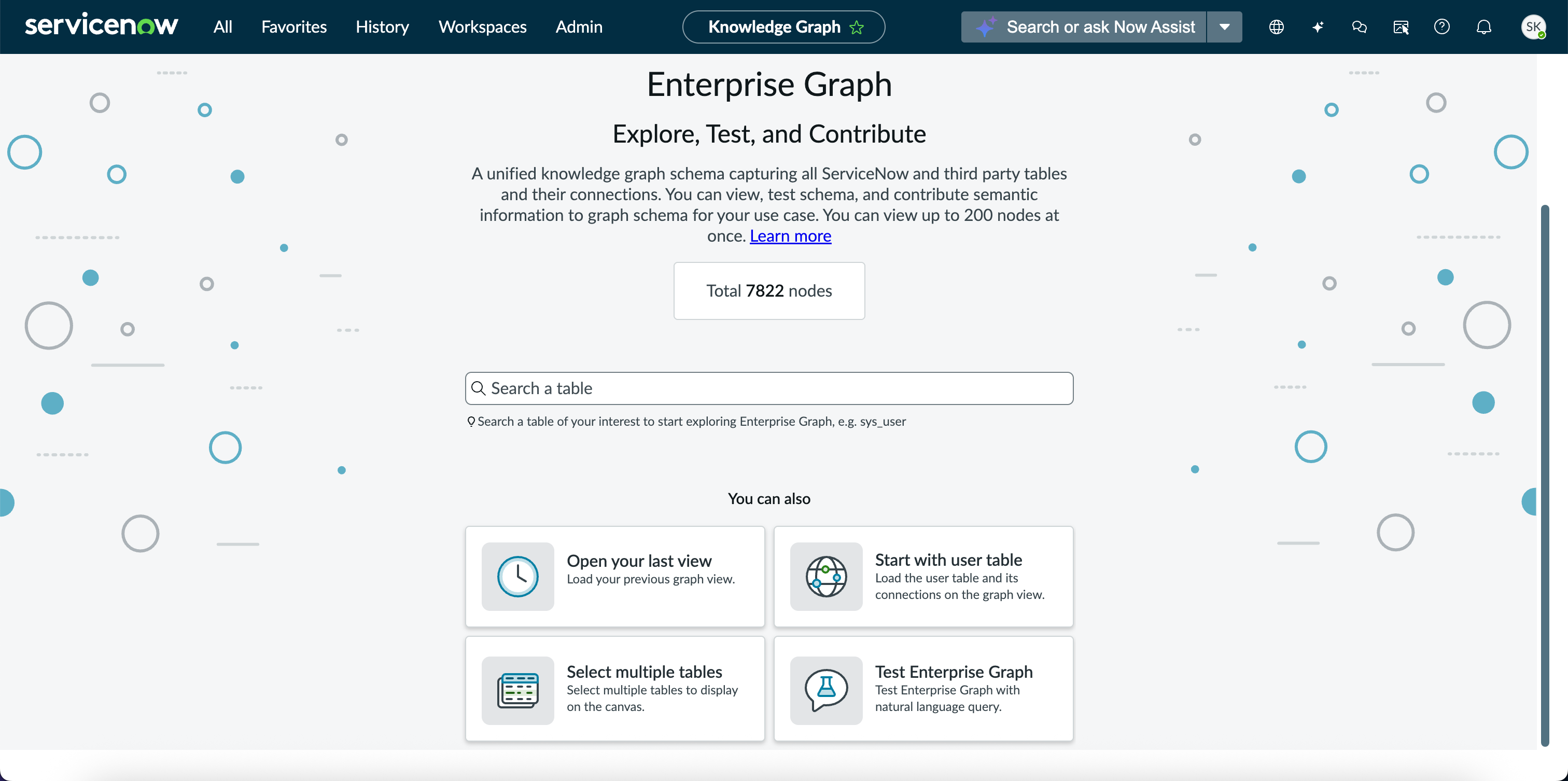Click the ServiceNow logo
This screenshot has height=781, width=1568.
point(101,25)
